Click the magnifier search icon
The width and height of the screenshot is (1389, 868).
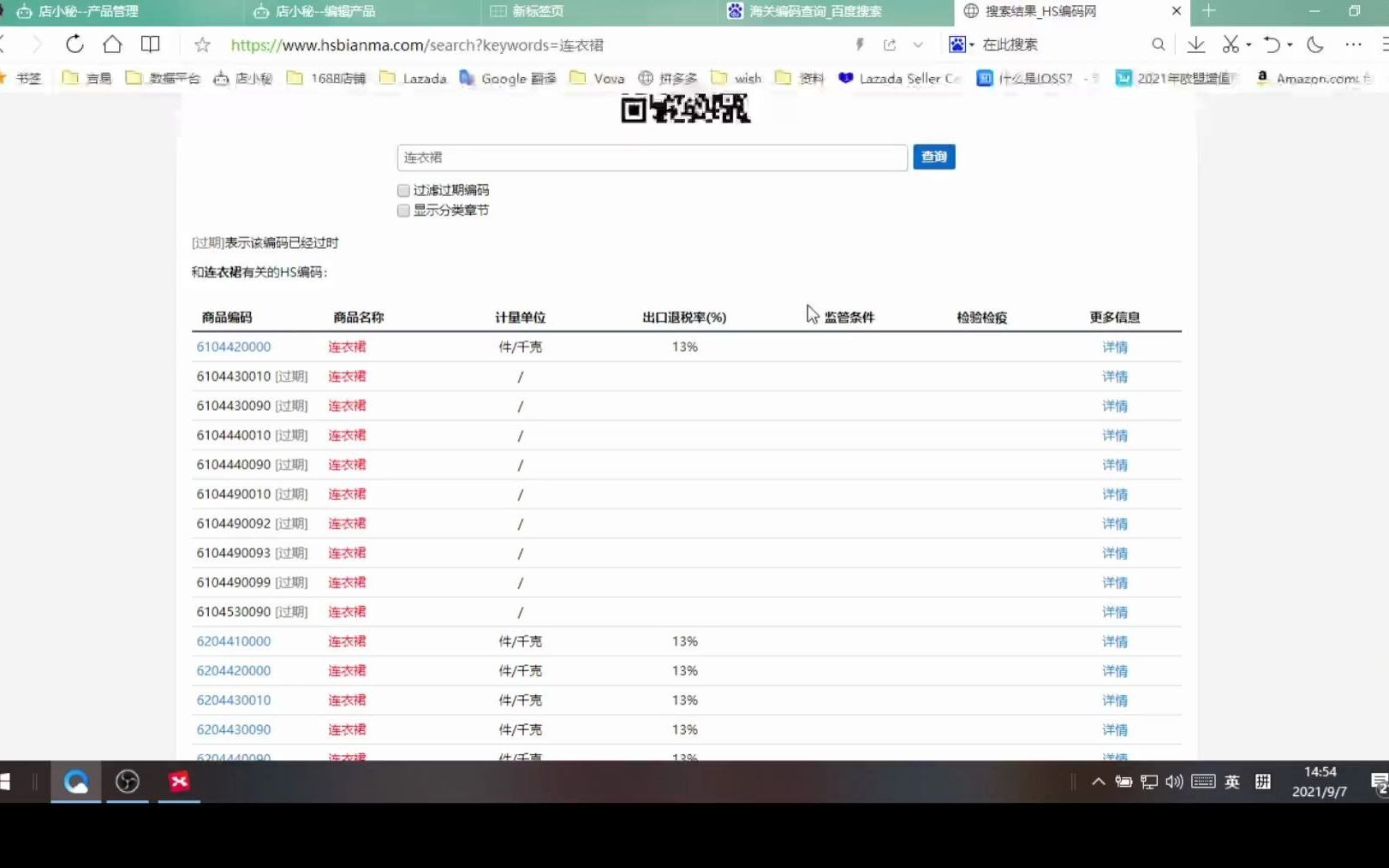point(1158,45)
